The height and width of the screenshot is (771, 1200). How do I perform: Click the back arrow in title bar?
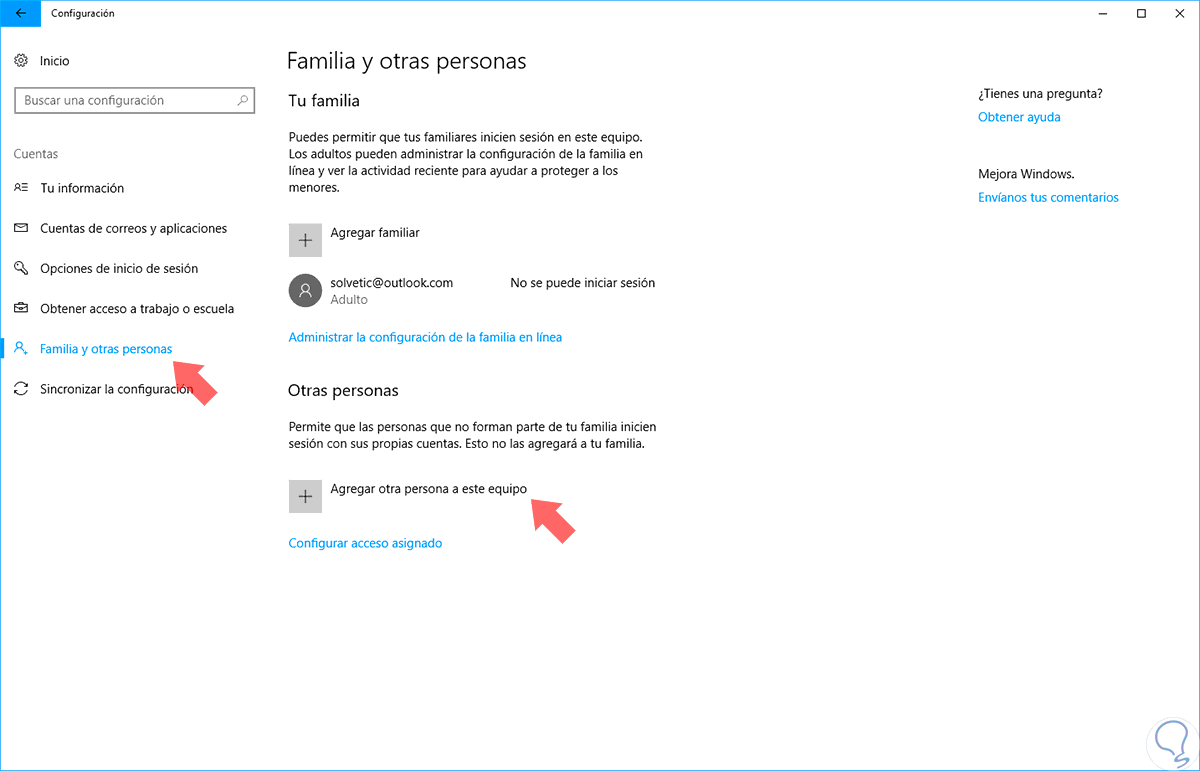pyautogui.click(x=21, y=14)
